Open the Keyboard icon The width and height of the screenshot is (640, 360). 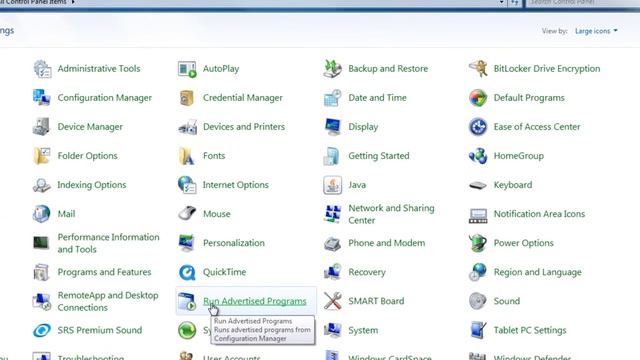pyautogui.click(x=478, y=185)
